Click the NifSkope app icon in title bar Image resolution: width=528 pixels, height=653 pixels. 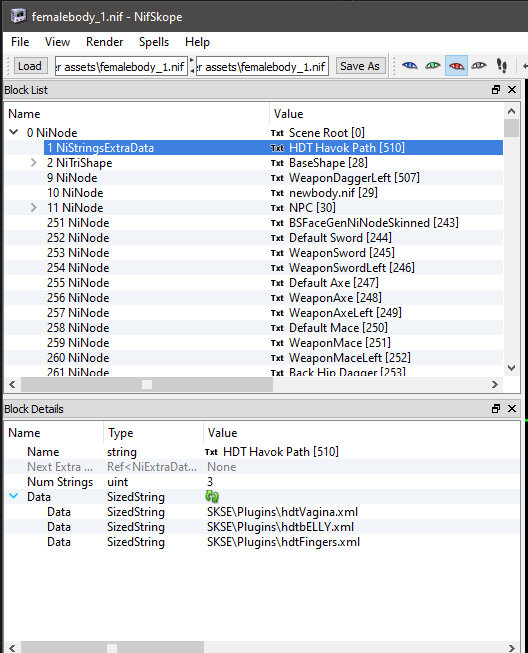tap(18, 16)
